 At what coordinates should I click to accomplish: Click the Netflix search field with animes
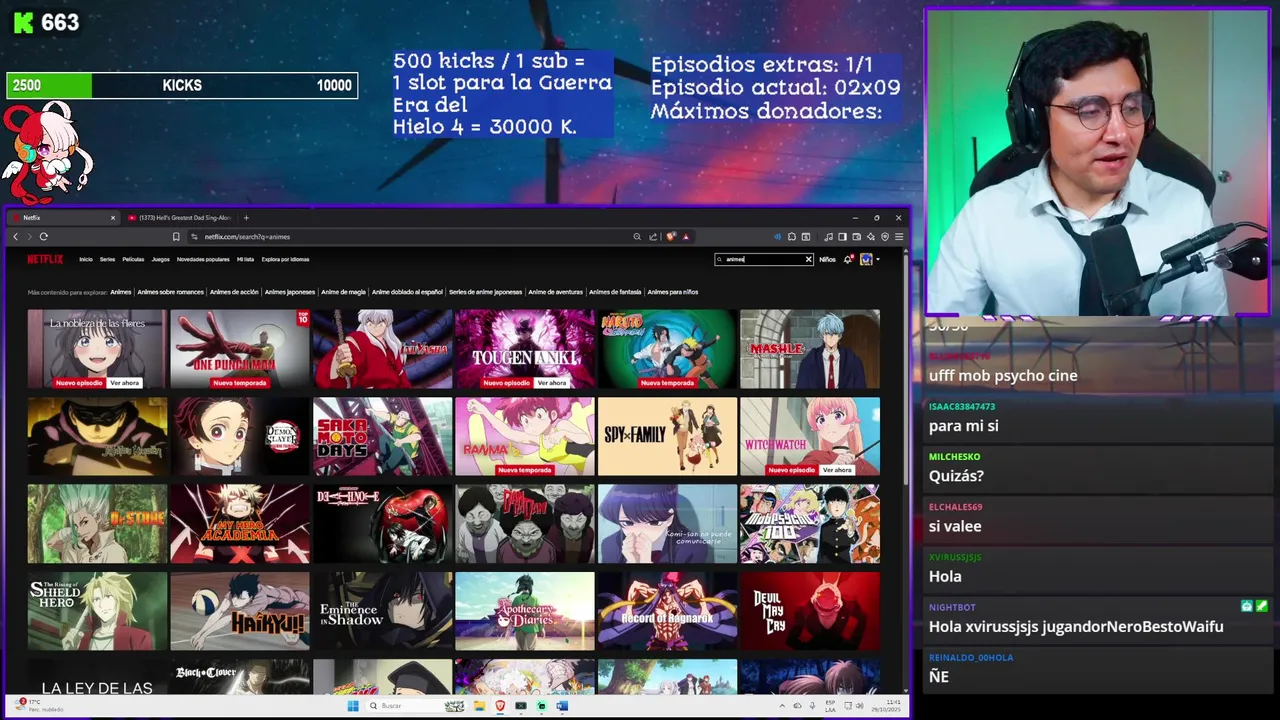(764, 259)
